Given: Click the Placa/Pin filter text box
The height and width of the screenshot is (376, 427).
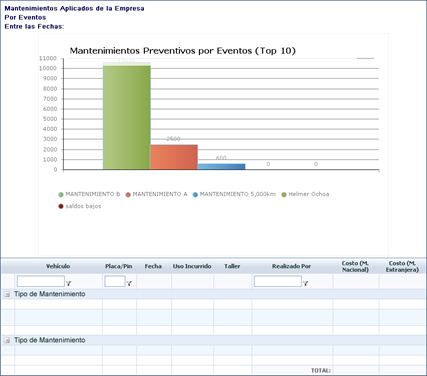Looking at the screenshot, I should click(x=115, y=281).
